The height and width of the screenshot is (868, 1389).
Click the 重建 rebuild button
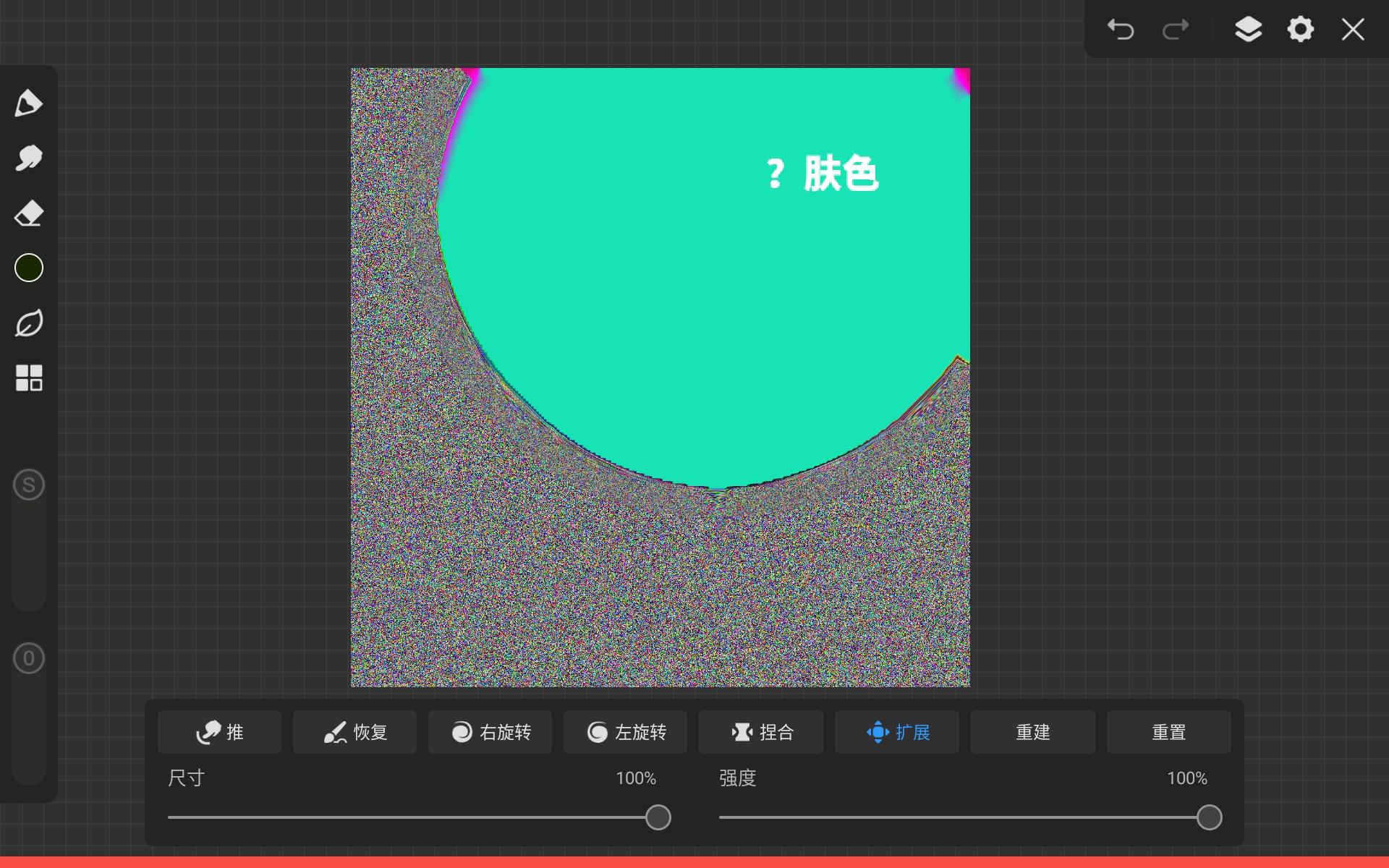tap(1033, 732)
